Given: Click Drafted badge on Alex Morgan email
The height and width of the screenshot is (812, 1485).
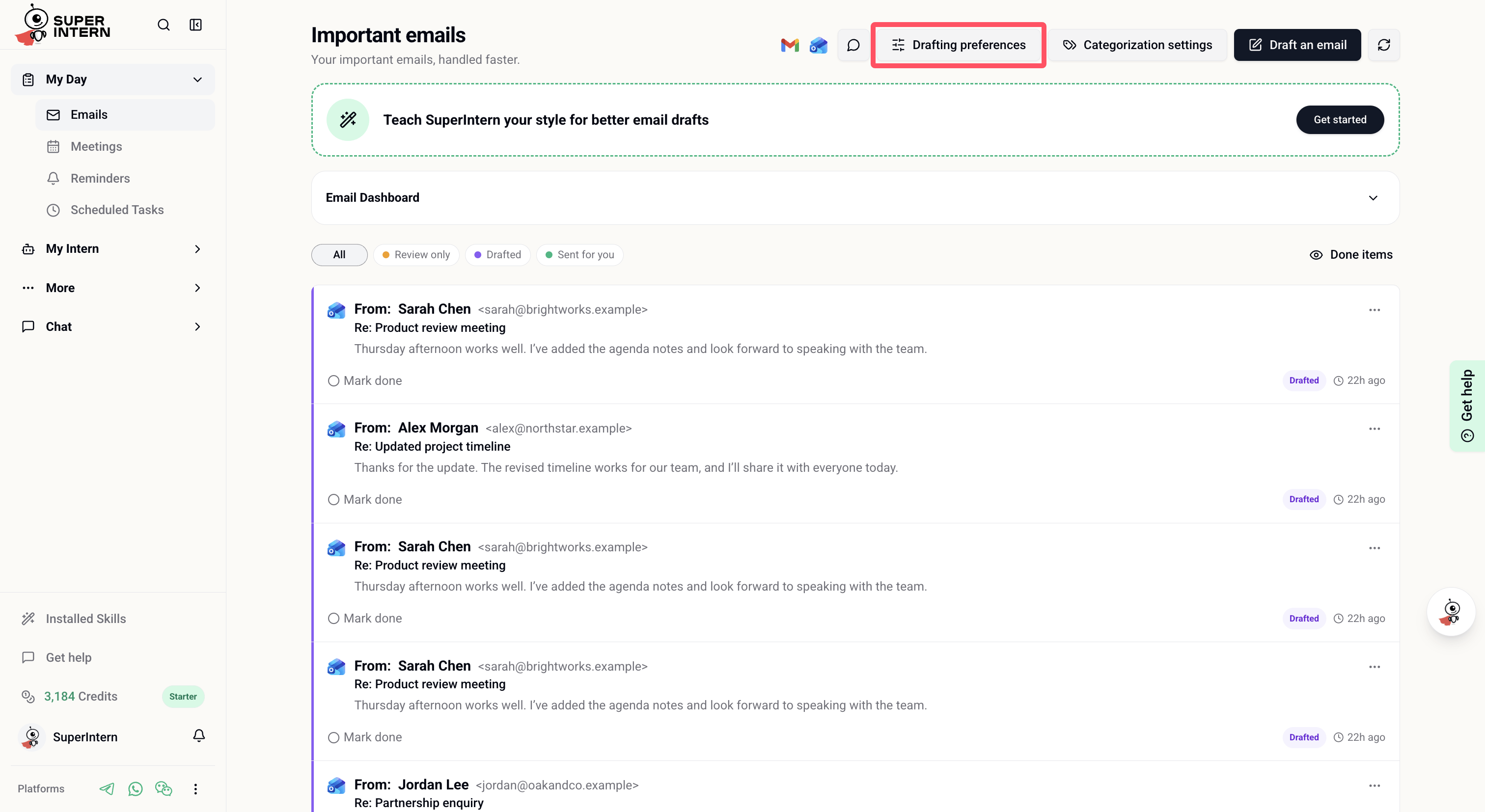Looking at the screenshot, I should 1304,500.
